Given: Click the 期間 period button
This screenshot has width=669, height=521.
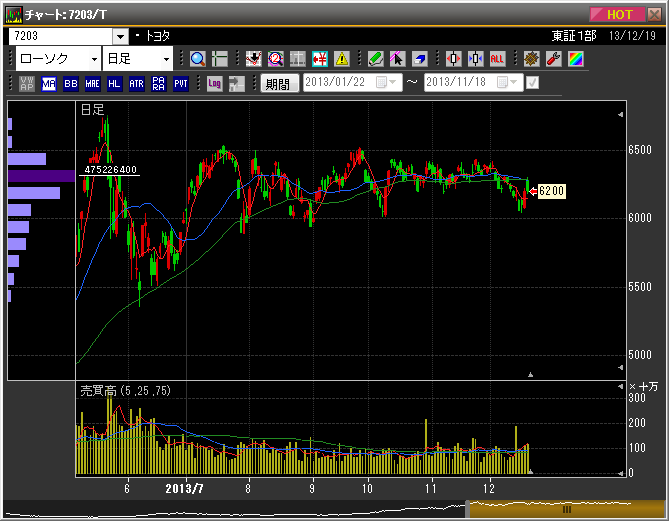Looking at the screenshot, I should point(280,84).
